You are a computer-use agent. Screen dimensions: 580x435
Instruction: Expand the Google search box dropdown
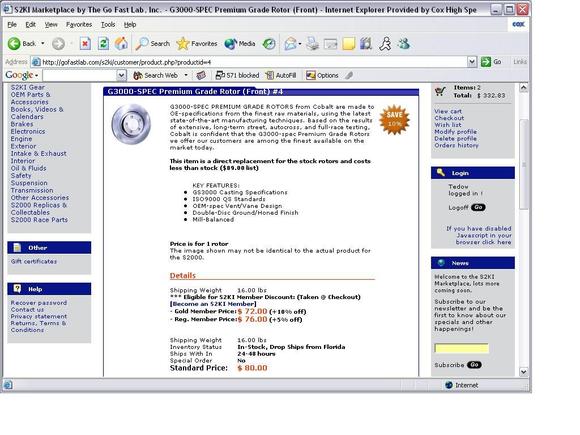coord(121,75)
